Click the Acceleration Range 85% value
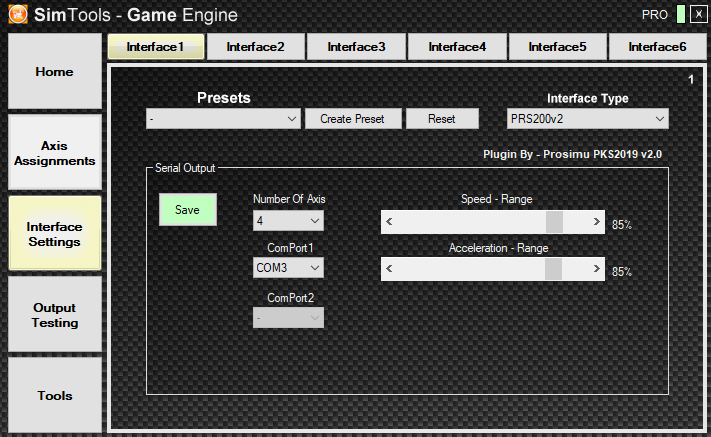The width and height of the screenshot is (711, 437). (x=622, y=272)
